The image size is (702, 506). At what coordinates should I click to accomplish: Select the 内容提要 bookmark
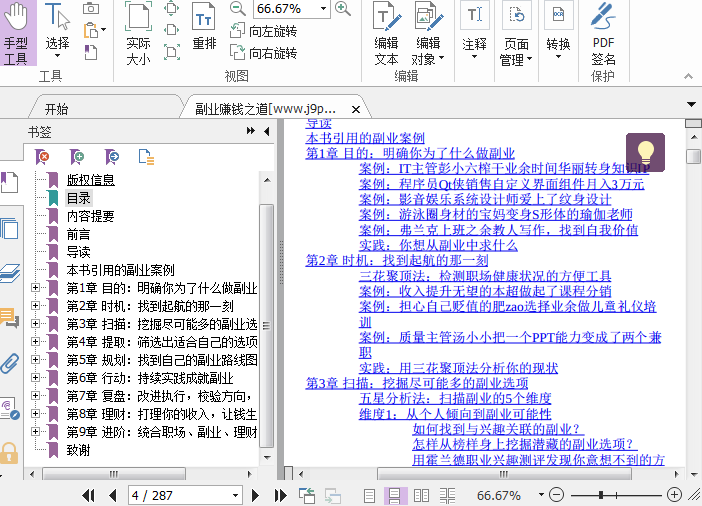tap(90, 216)
